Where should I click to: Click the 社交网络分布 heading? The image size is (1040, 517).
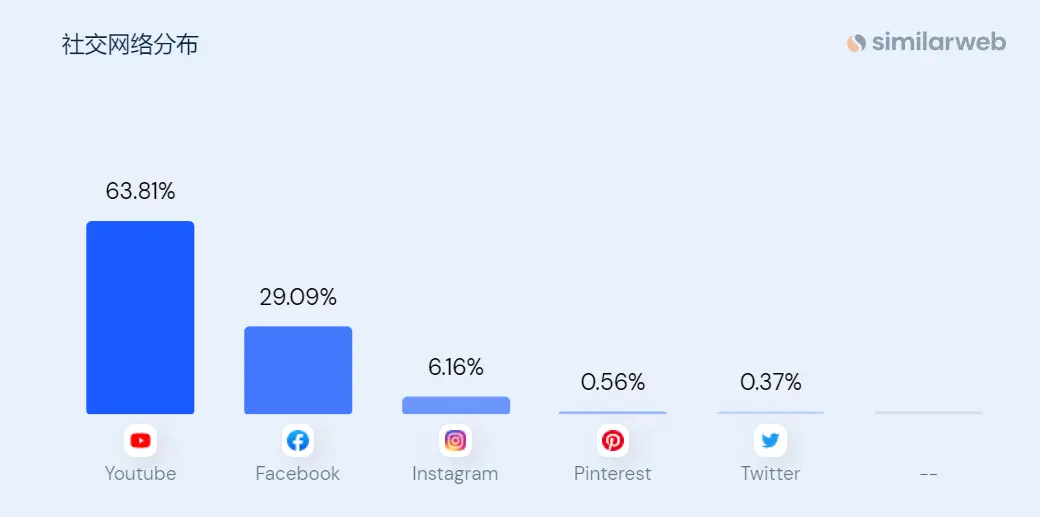pos(130,44)
